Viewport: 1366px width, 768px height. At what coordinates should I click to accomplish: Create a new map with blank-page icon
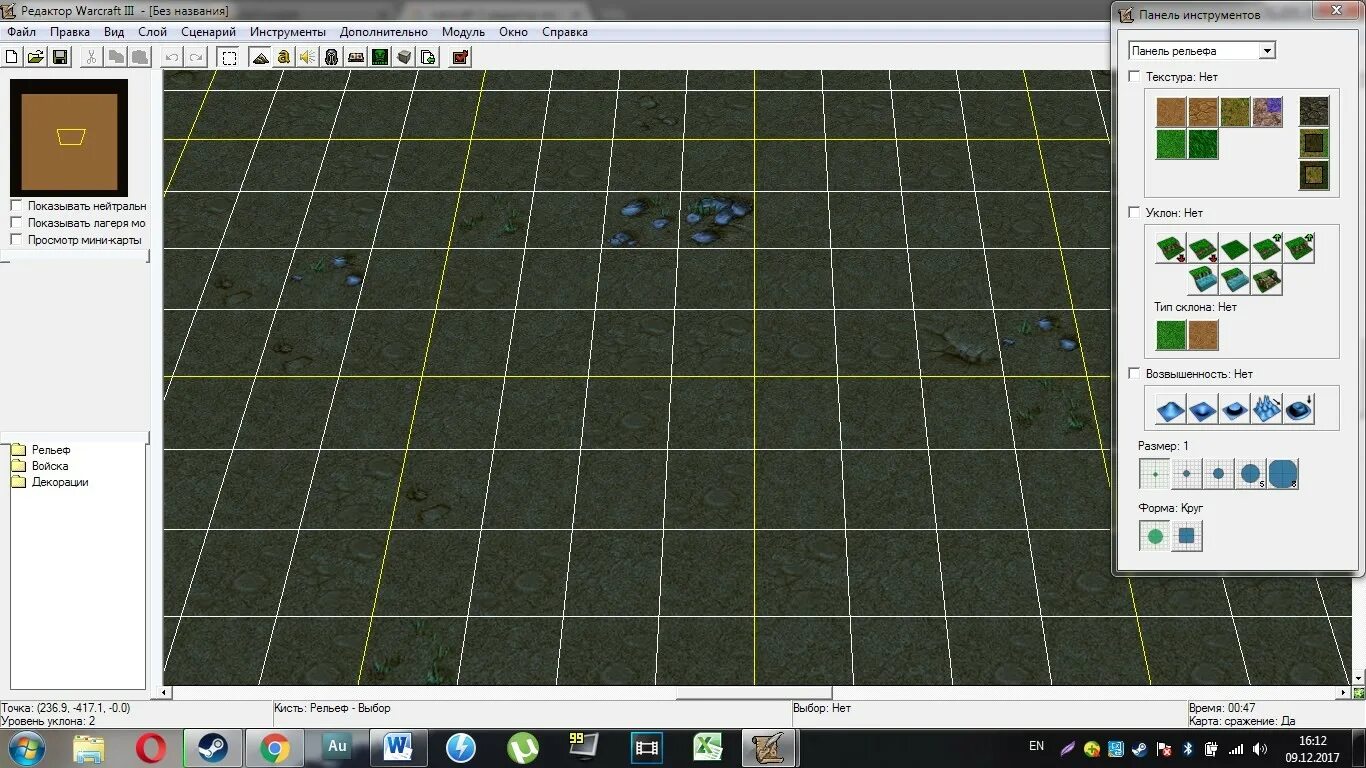click(x=13, y=57)
